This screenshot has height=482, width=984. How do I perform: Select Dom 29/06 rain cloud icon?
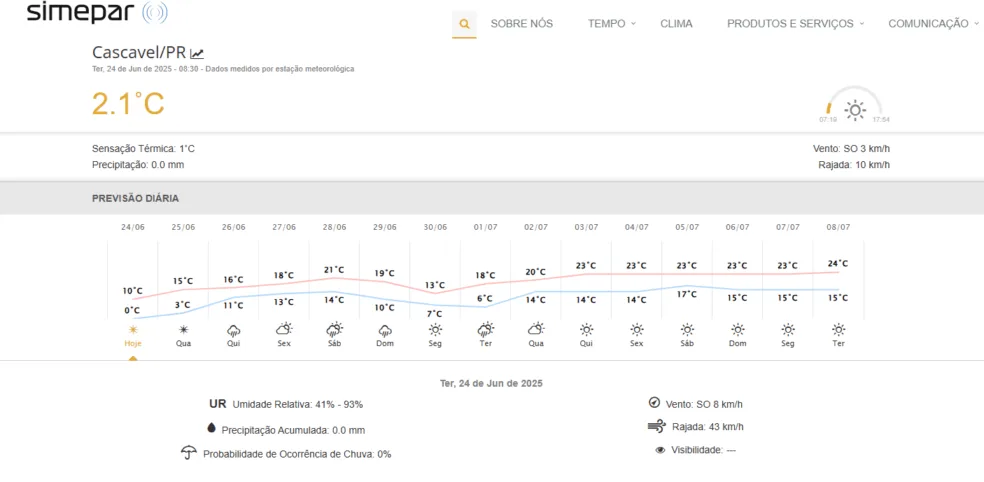[x=385, y=329]
